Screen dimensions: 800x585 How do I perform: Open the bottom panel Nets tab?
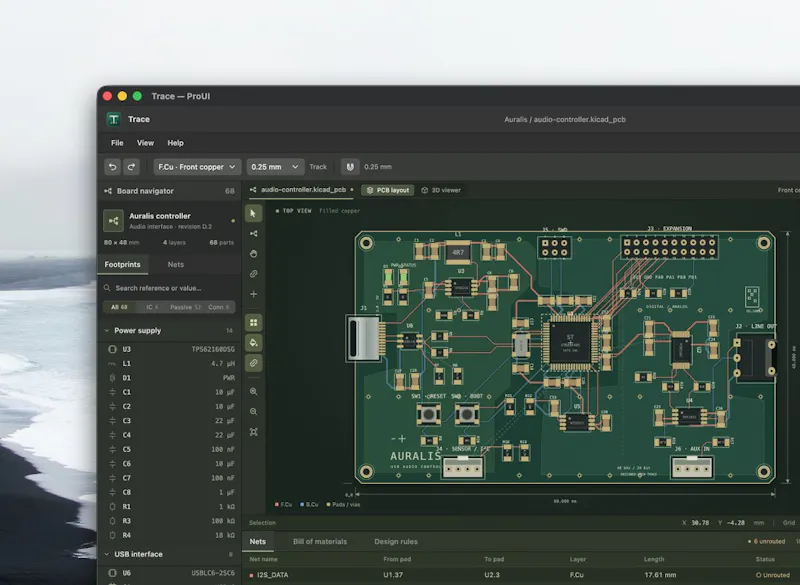[x=258, y=542]
